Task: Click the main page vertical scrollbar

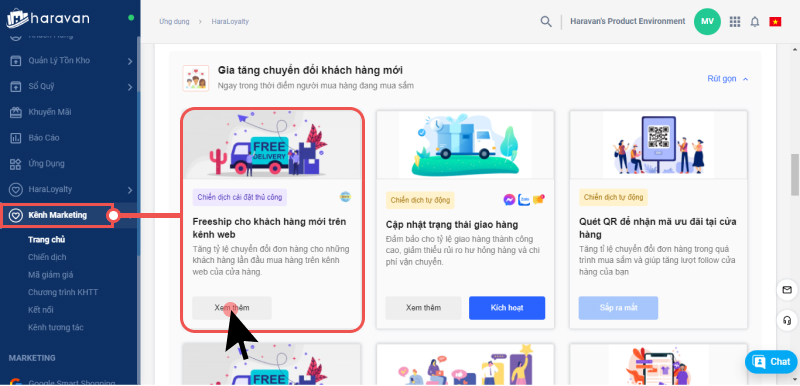Action: [794, 175]
